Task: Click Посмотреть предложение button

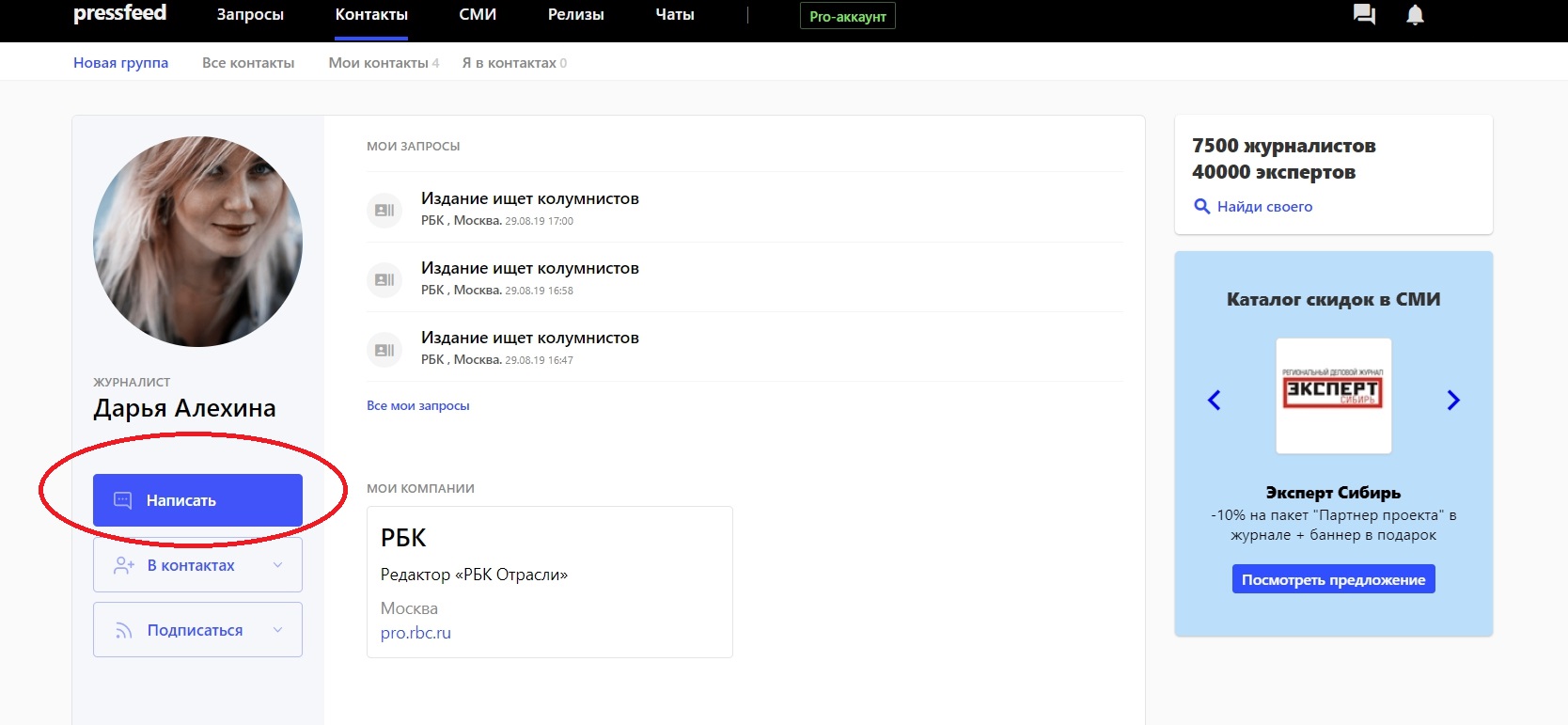Action: click(x=1333, y=579)
